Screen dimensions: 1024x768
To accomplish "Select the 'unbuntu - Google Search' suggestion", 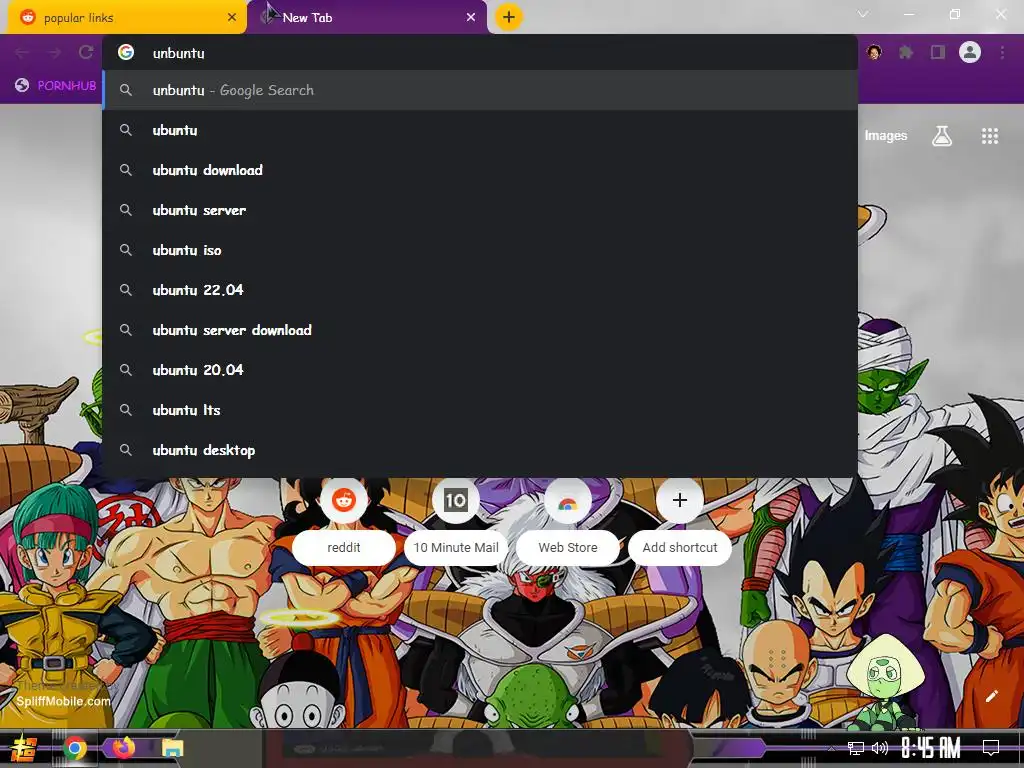I will coord(480,90).
